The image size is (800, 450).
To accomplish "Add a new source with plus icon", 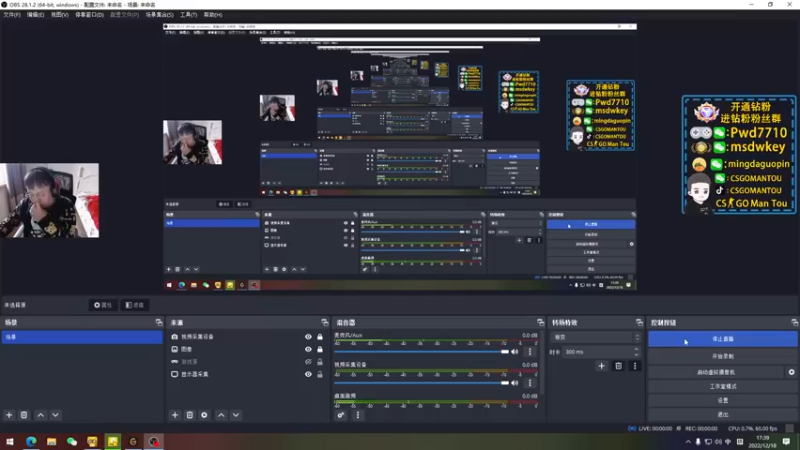I will coord(175,415).
